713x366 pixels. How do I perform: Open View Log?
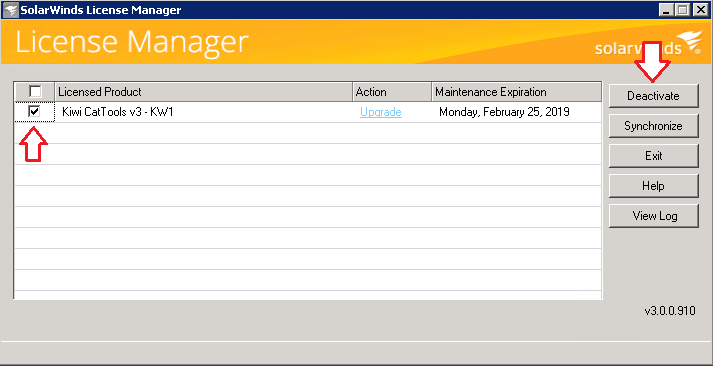[653, 216]
